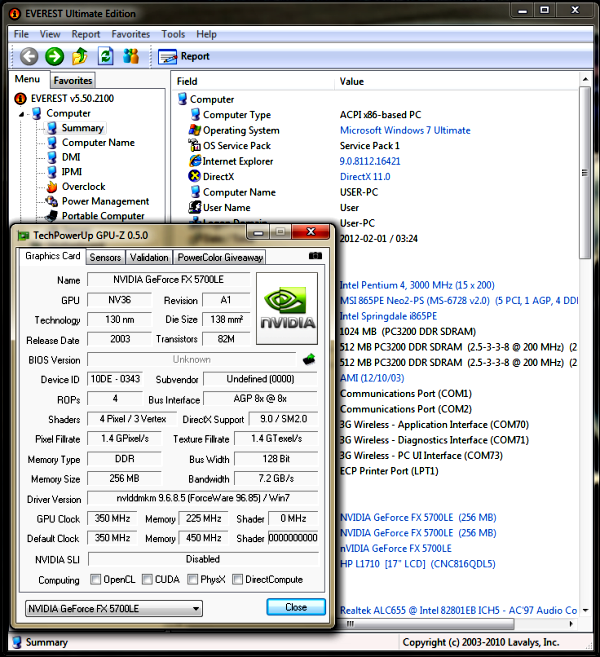
Task: Open the users/manage icon in EVEREST toolbar
Action: pos(131,56)
